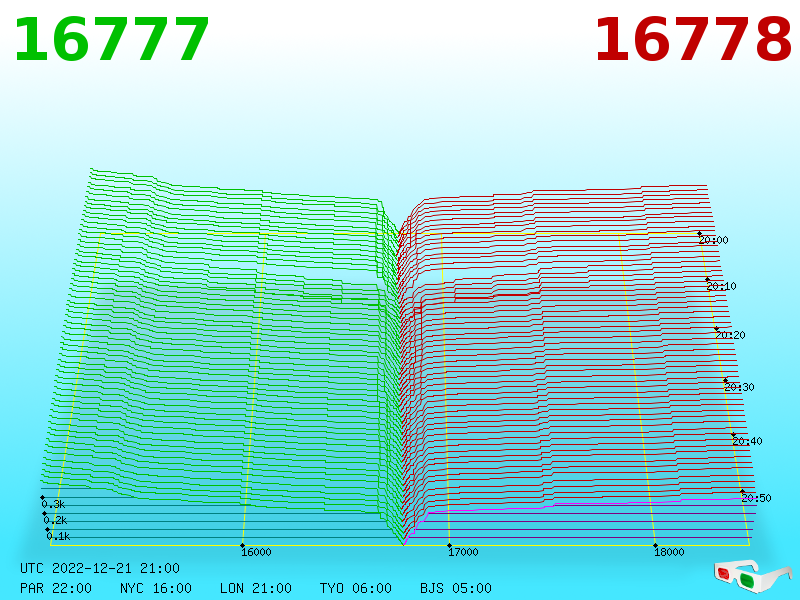Click the green 16777 bid price
Image resolution: width=800 pixels, height=600 pixels.
coord(112,40)
